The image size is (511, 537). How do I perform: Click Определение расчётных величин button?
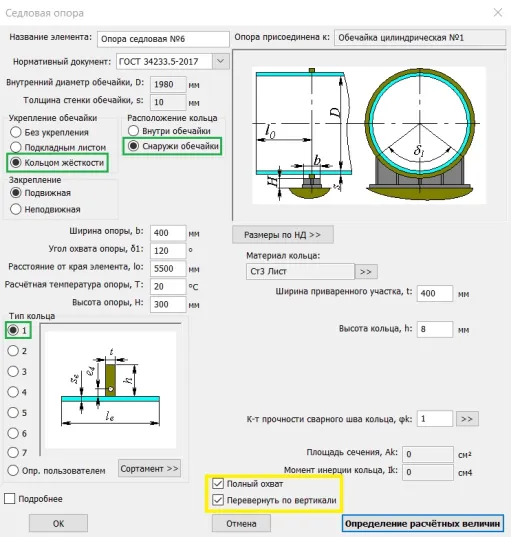tap(423, 523)
